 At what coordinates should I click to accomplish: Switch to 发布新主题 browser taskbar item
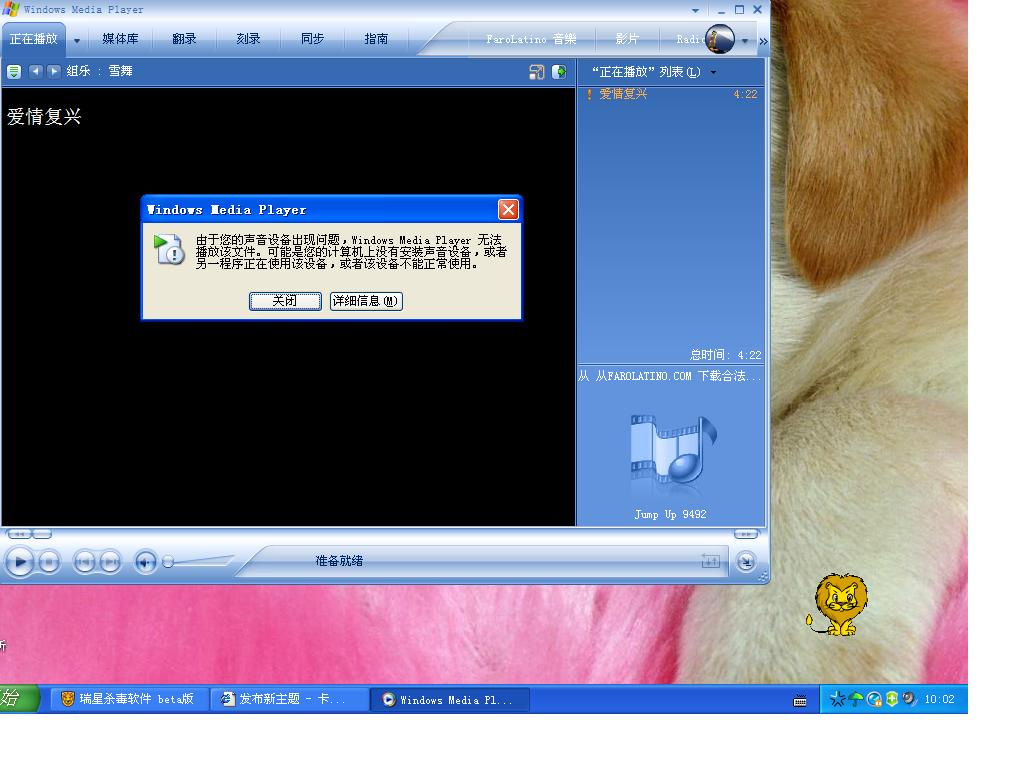click(287, 699)
